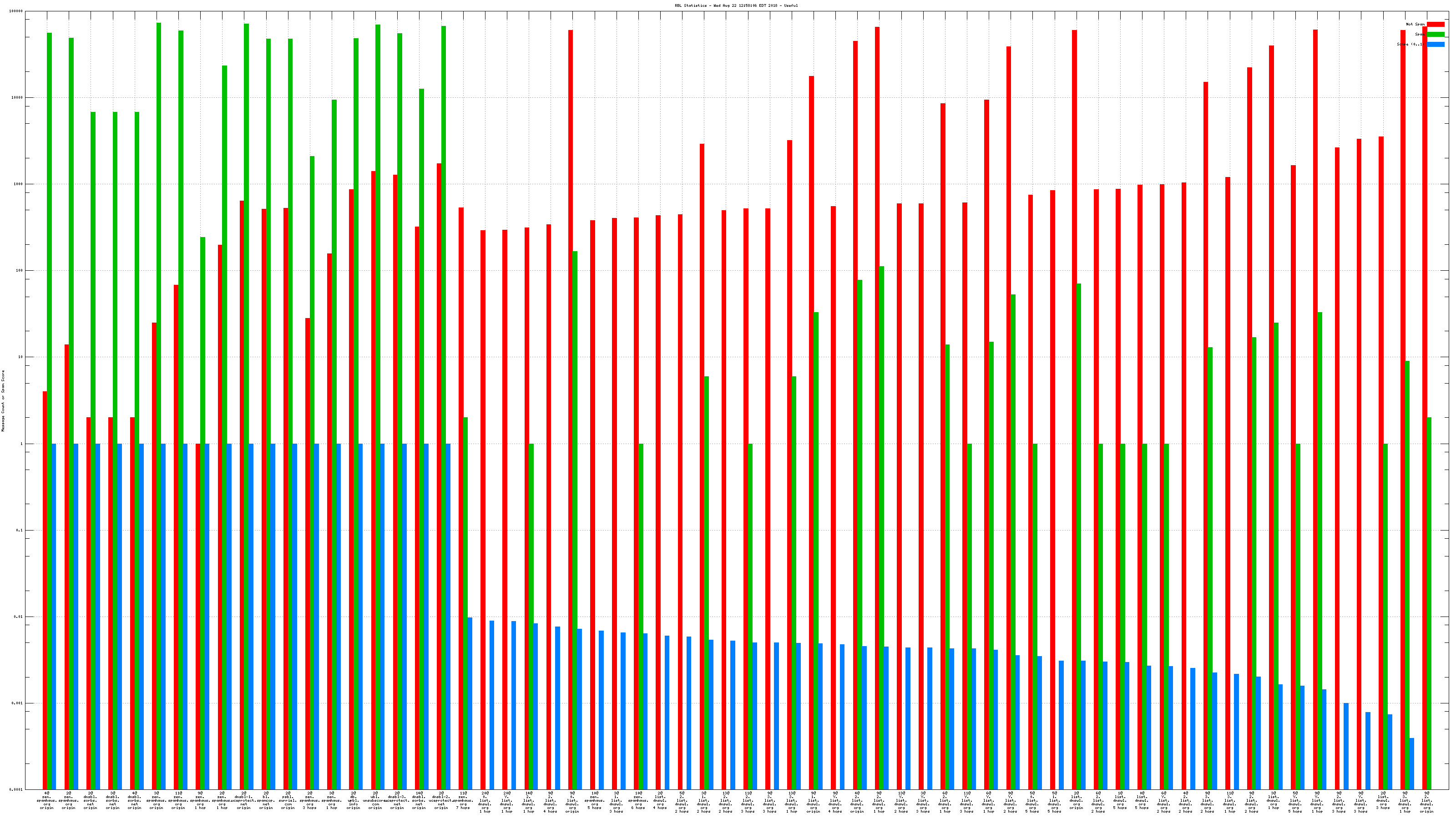The image size is (1456, 819).
Task: Click the 4@ zen.spamhaus.org origin x-axis label
Action: (46, 800)
